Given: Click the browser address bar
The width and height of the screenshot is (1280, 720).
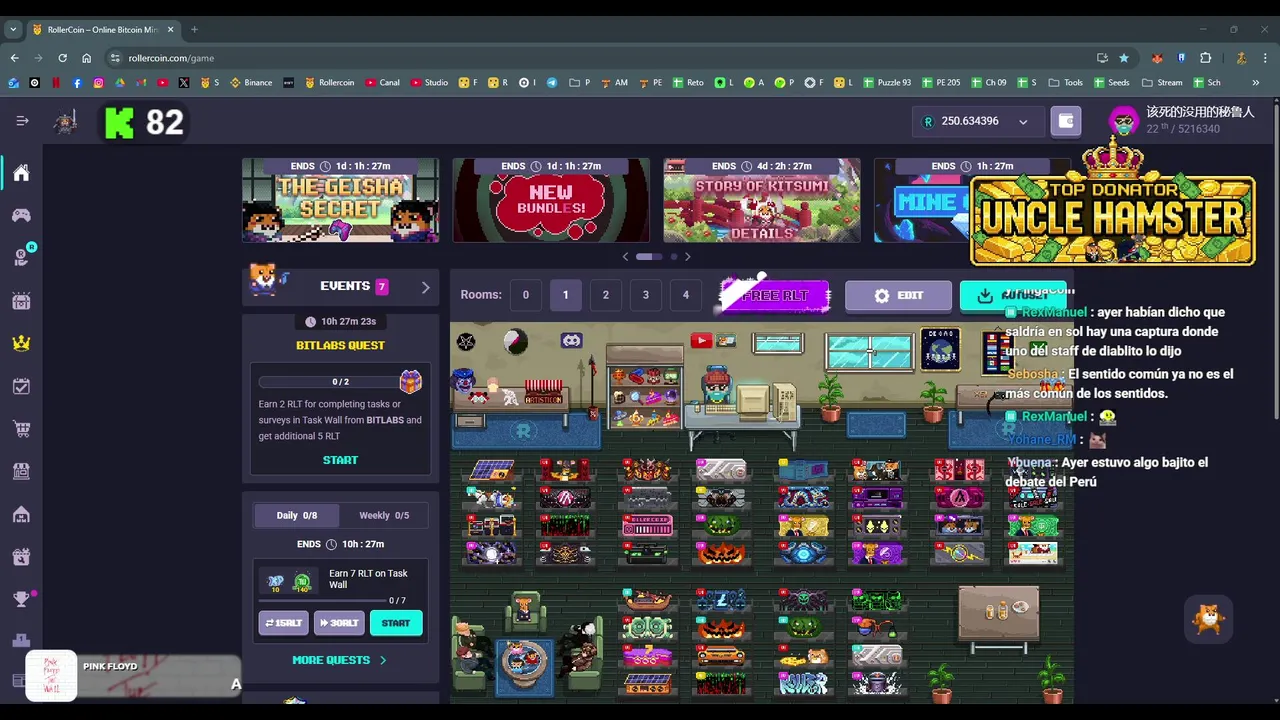Looking at the screenshot, I should [x=600, y=58].
